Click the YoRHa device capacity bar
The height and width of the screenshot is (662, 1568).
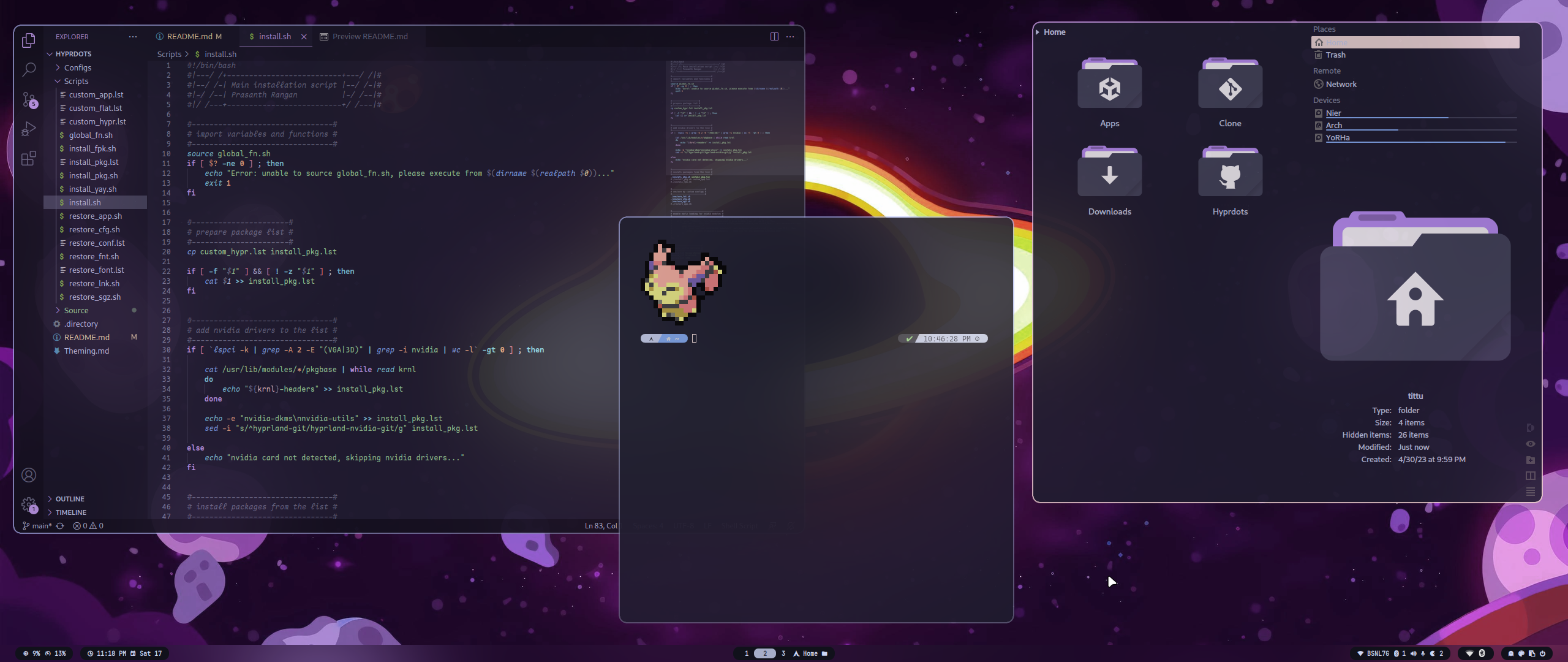(x=1420, y=142)
